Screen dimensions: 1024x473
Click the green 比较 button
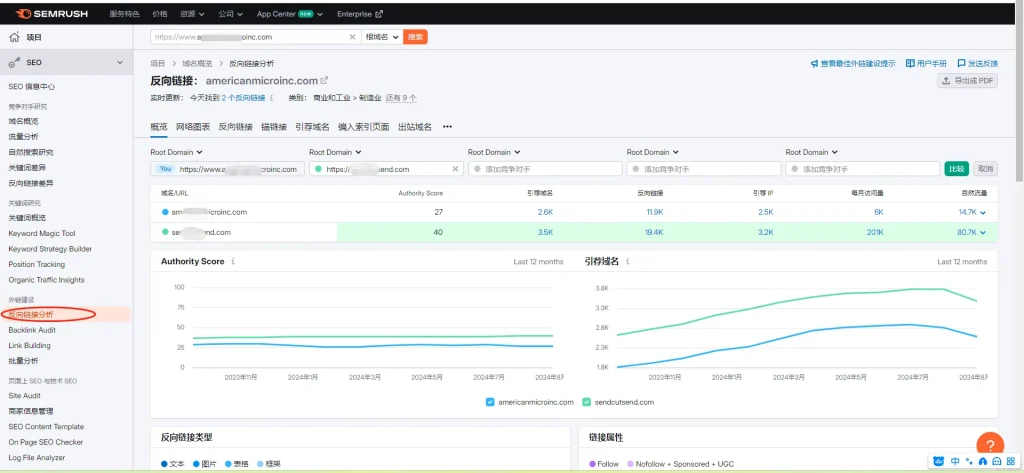pos(957,169)
